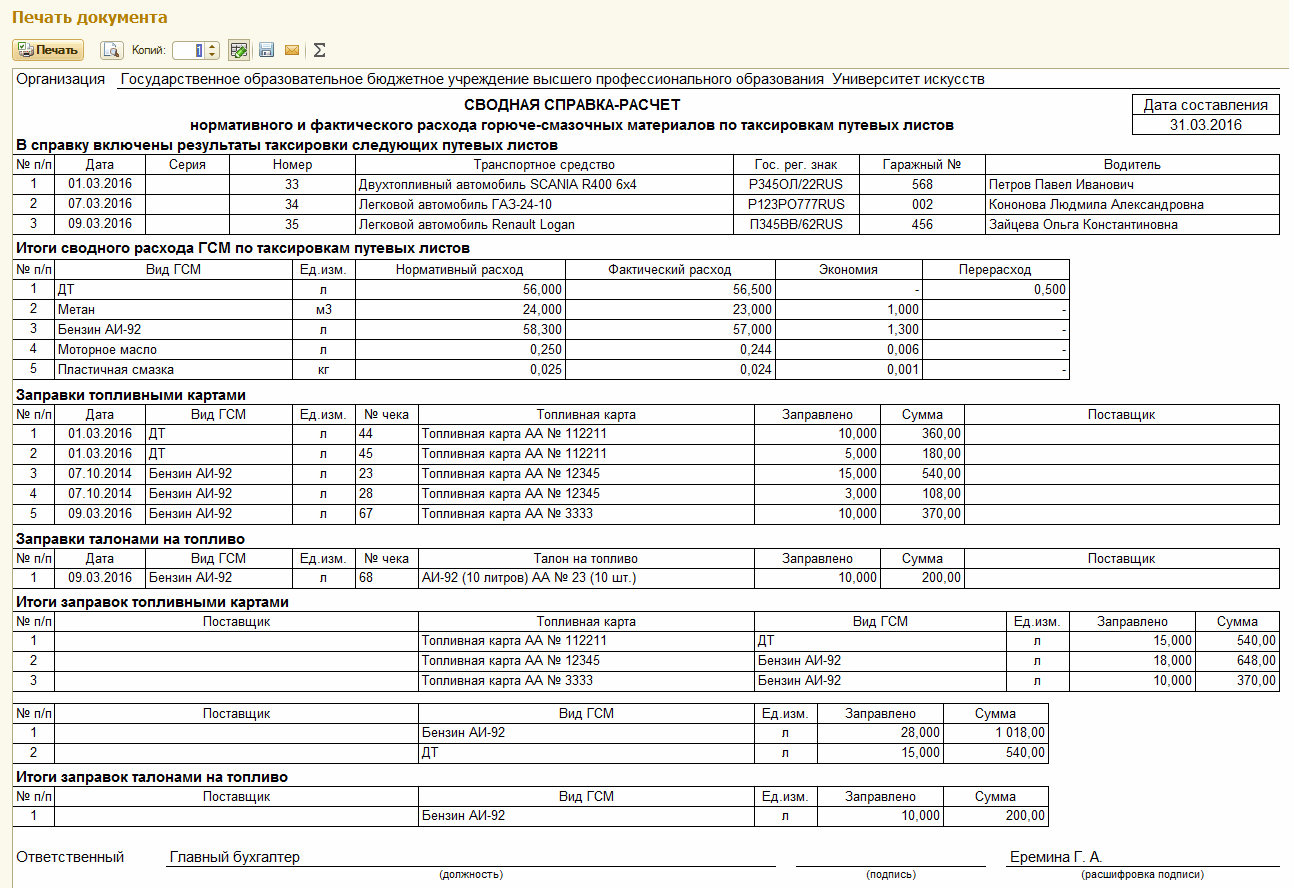Click the Печать print button
The height and width of the screenshot is (888, 1294).
[48, 50]
